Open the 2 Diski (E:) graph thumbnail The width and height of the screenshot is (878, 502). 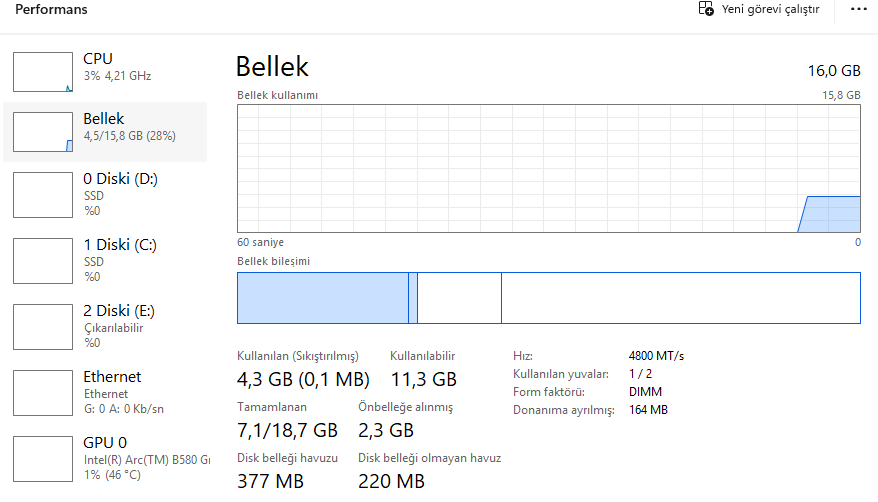[43, 327]
